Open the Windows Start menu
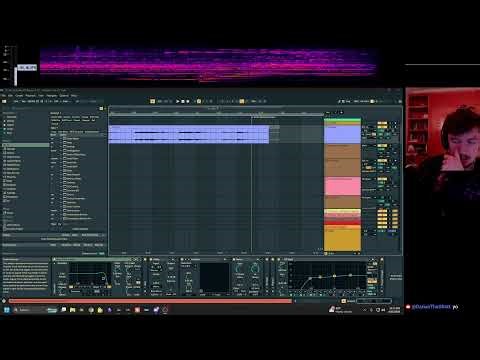480x360 pixels. click(x=7, y=310)
